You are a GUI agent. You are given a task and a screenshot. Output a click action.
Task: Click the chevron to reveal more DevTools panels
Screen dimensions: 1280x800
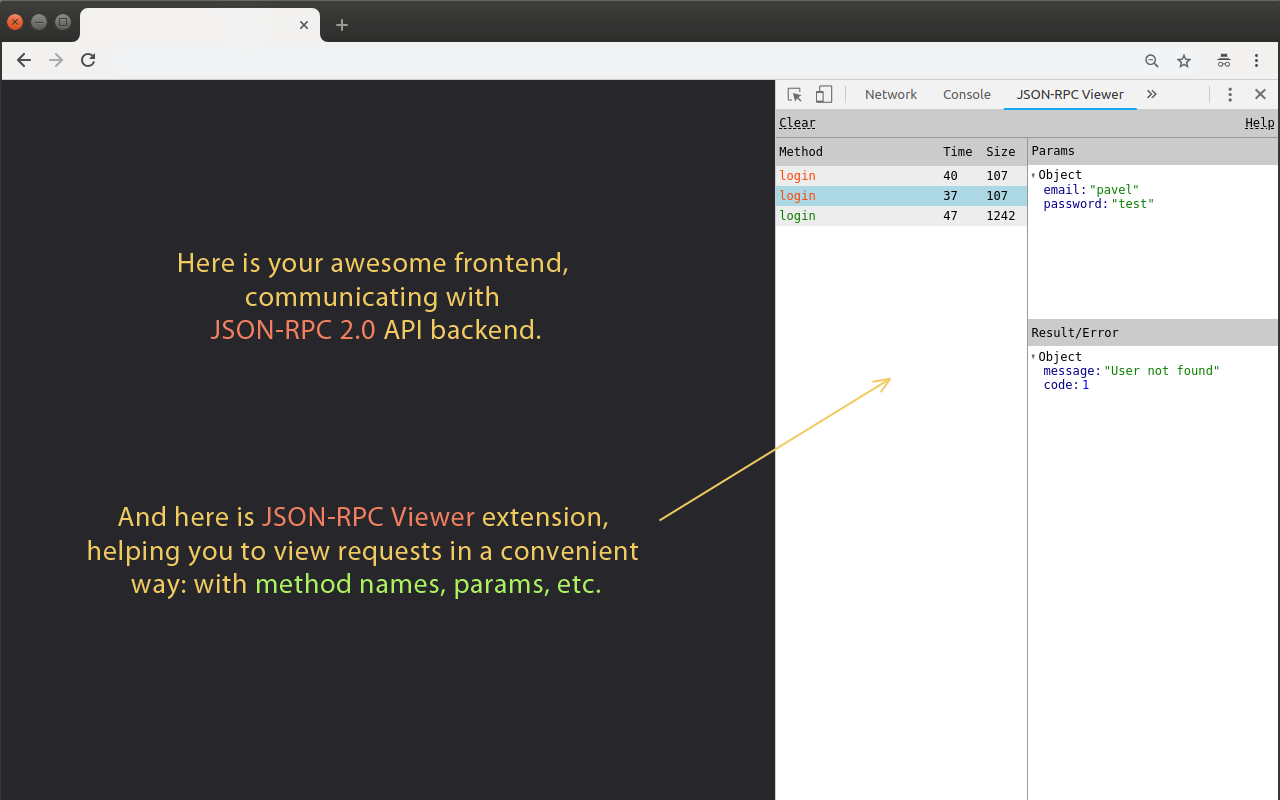1151,93
